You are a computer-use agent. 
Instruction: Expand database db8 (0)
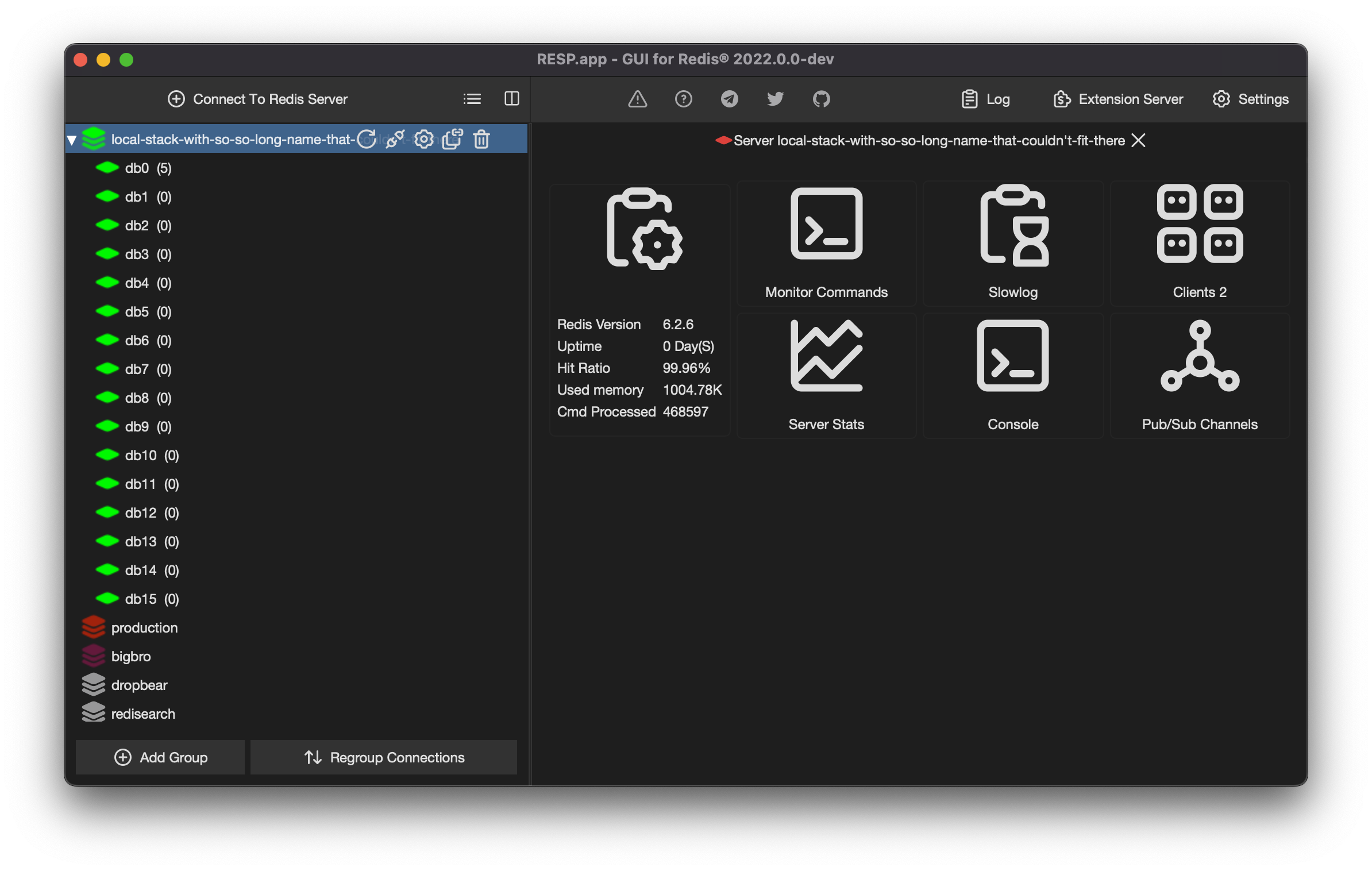(x=296, y=398)
